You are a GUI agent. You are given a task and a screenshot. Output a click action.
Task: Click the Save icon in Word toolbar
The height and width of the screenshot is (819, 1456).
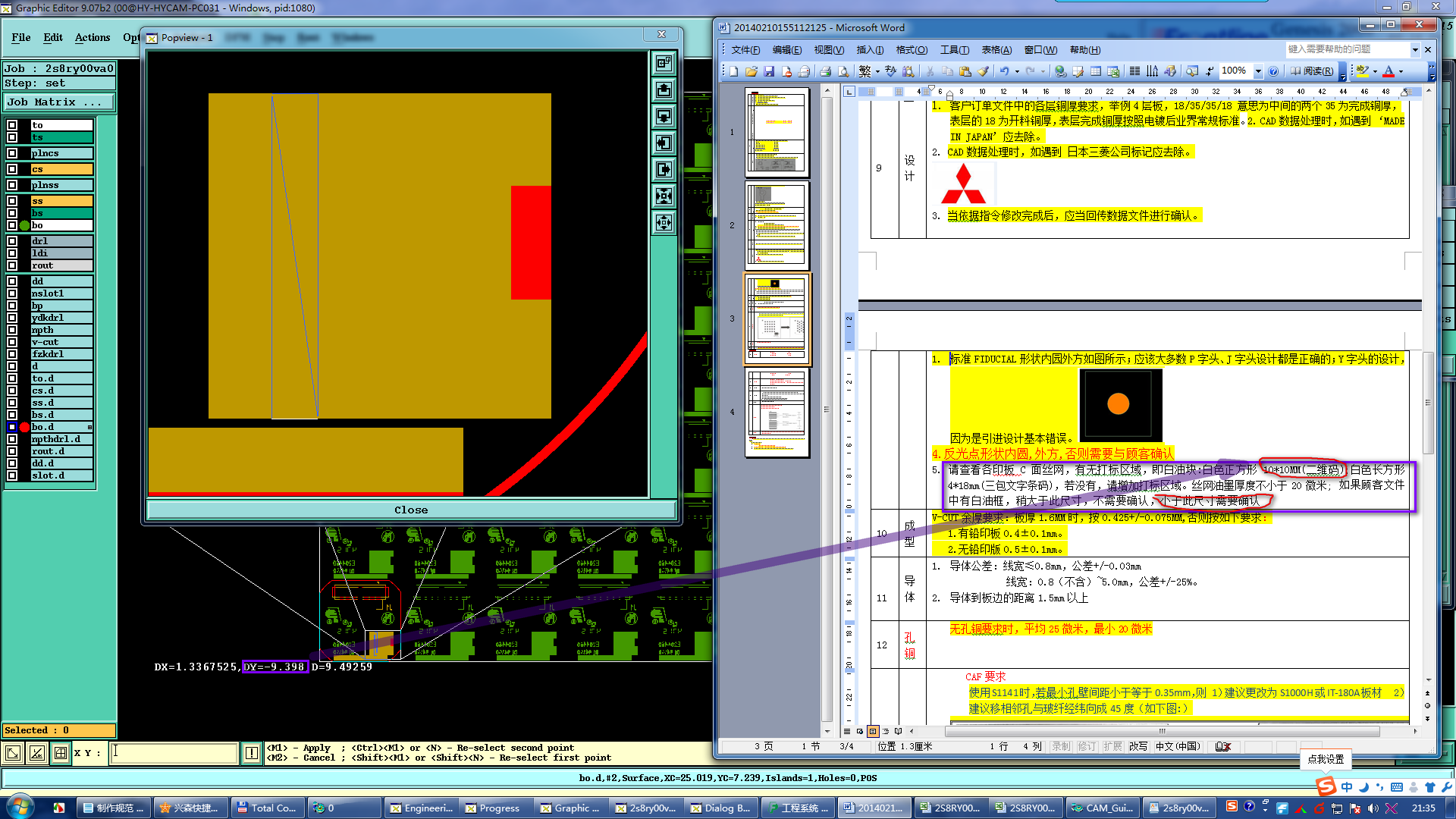pos(769,71)
